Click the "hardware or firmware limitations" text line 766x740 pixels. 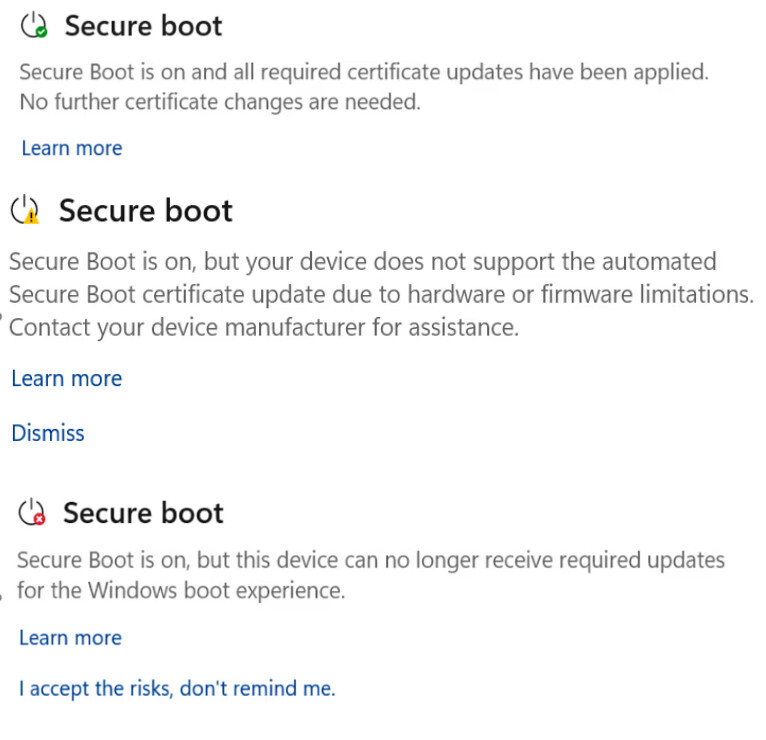380,294
